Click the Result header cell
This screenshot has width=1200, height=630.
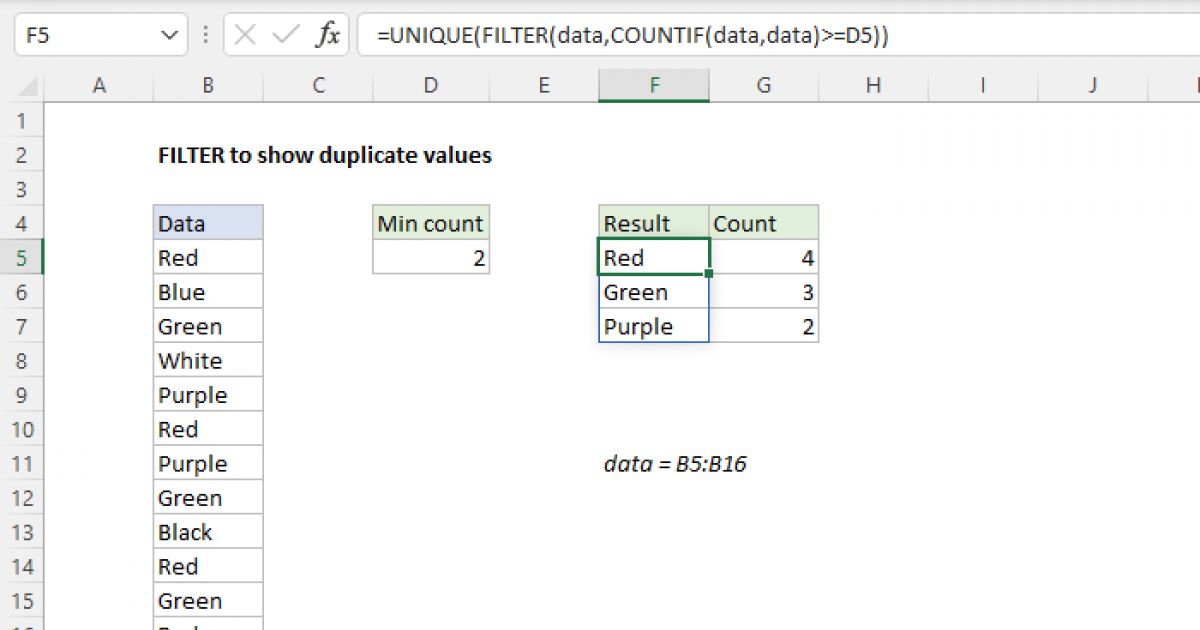pyautogui.click(x=653, y=223)
